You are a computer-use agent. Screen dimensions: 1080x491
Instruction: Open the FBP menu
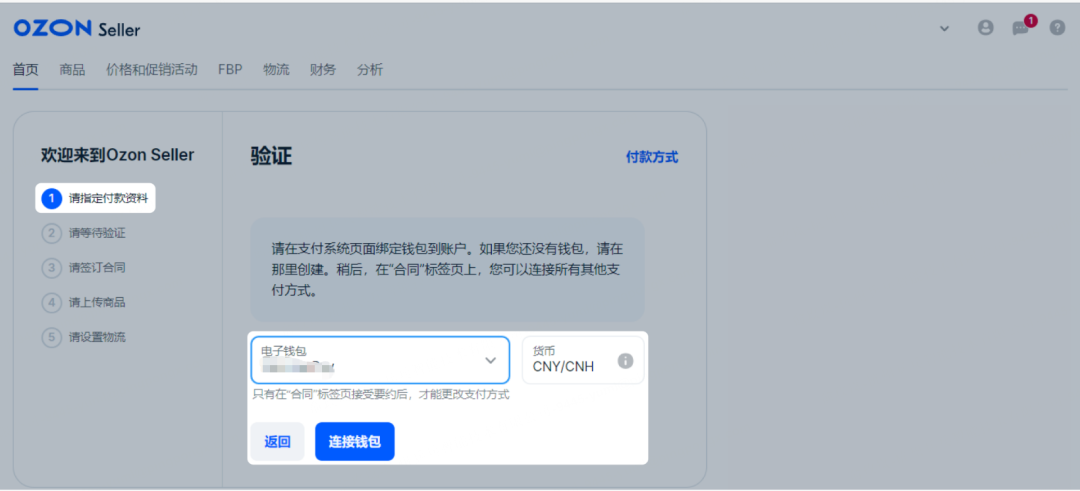230,70
